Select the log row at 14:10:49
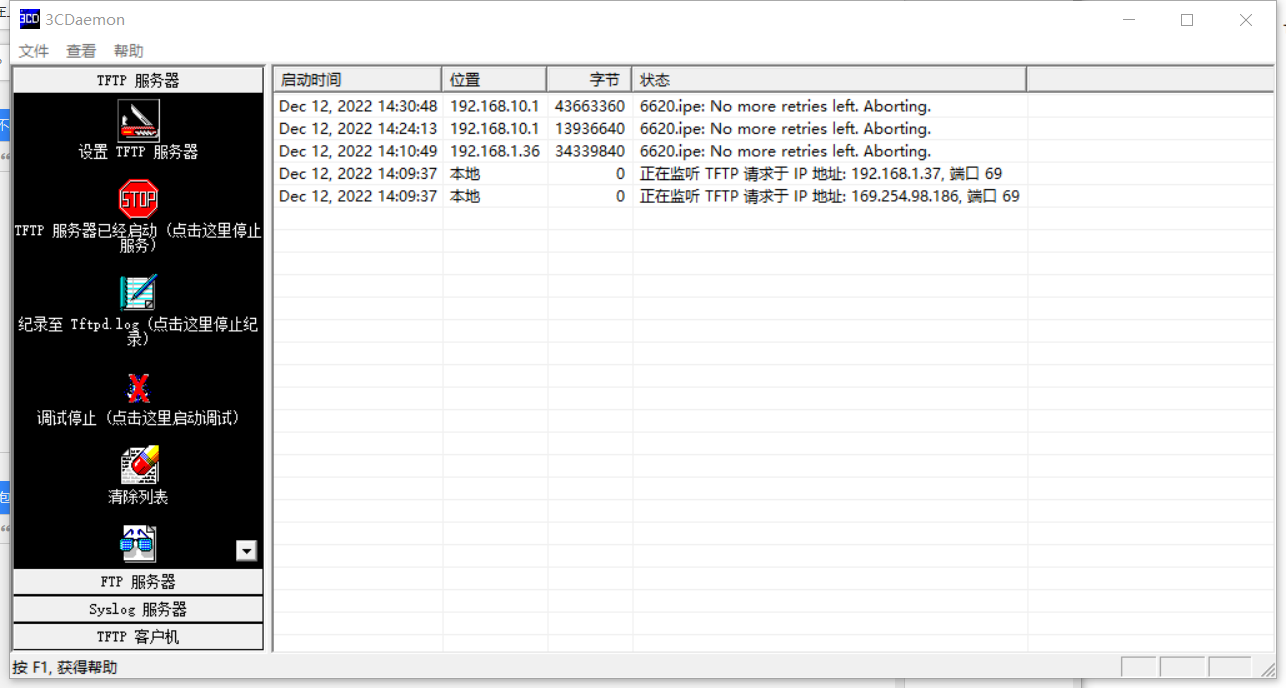Image resolution: width=1286 pixels, height=688 pixels. click(651, 152)
